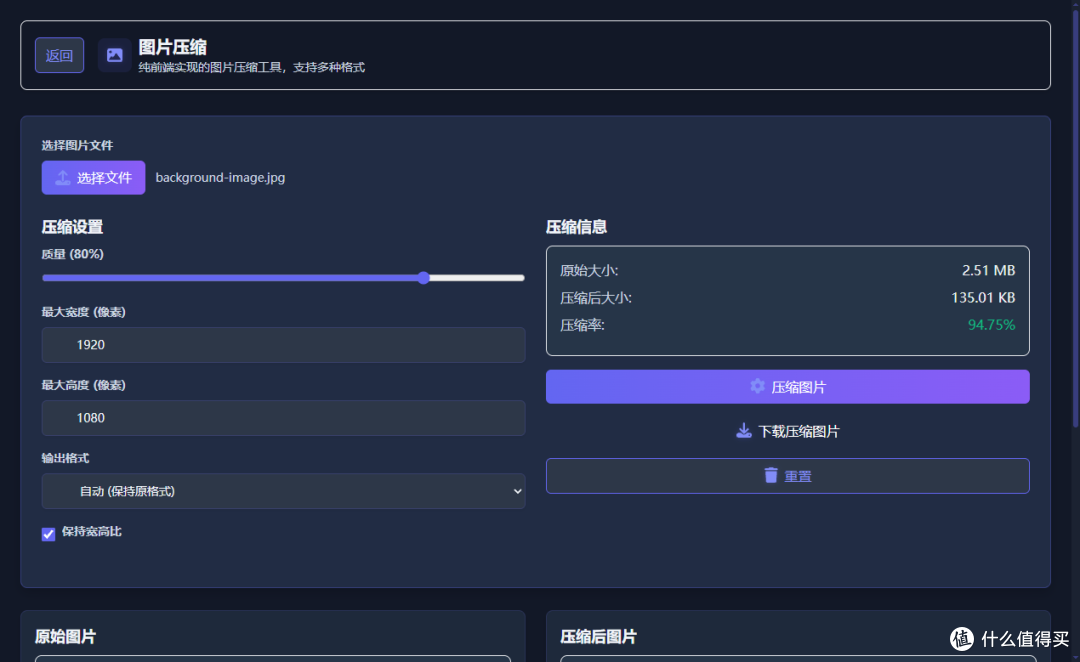Click the image icon beside 图片压缩 title
The image size is (1080, 662).
[114, 55]
